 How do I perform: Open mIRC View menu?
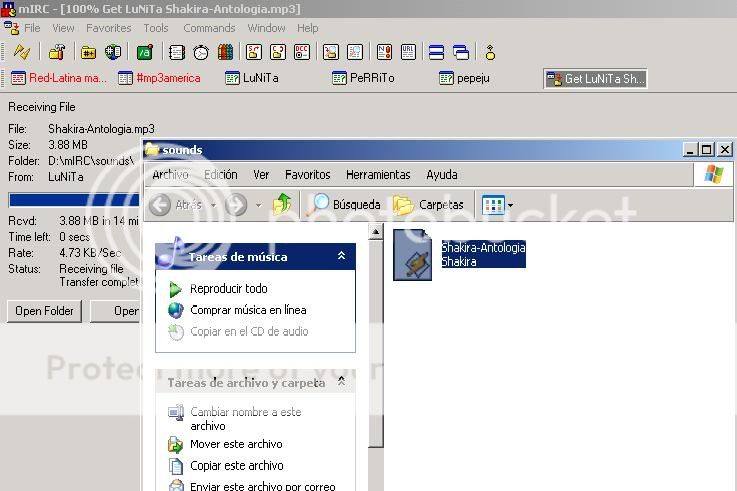[x=63, y=28]
